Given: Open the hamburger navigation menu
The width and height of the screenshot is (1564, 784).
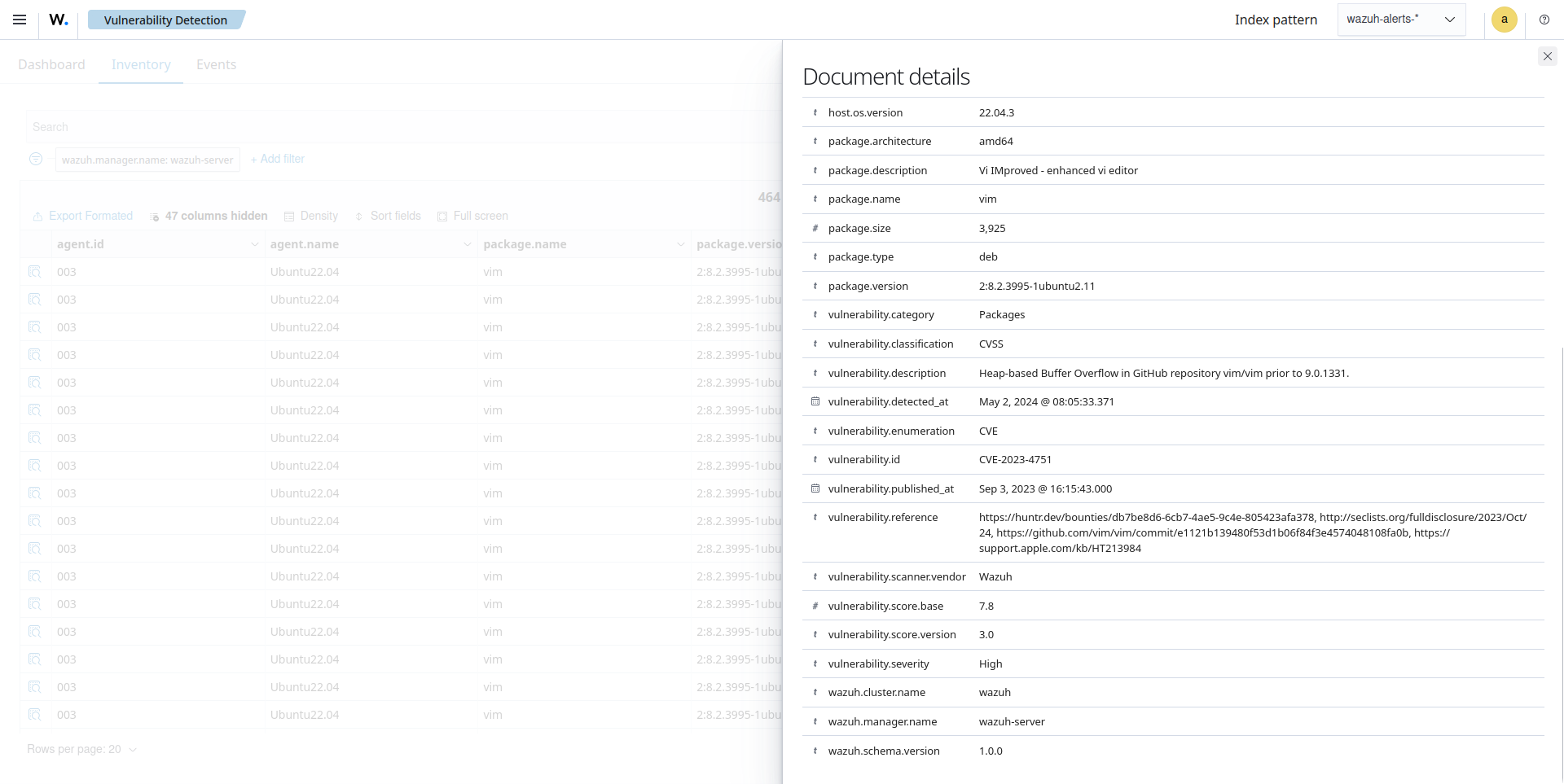Looking at the screenshot, I should (x=20, y=20).
